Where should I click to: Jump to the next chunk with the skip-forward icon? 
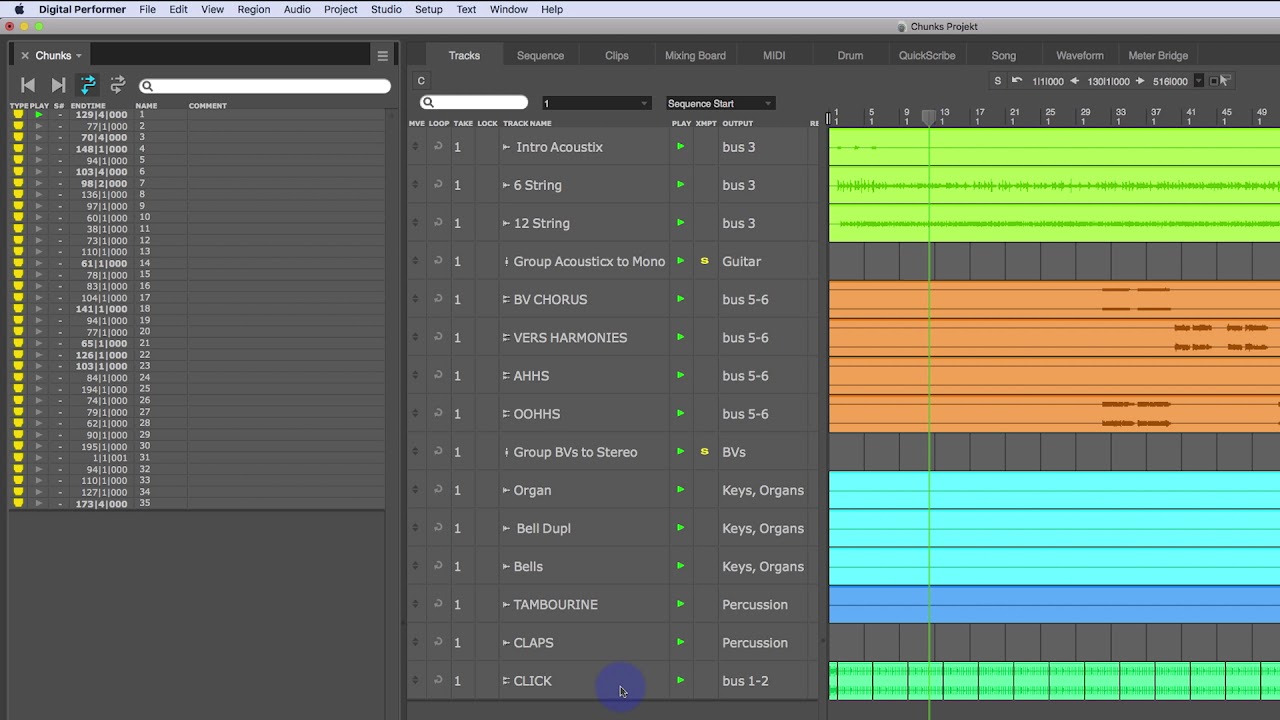[x=58, y=85]
